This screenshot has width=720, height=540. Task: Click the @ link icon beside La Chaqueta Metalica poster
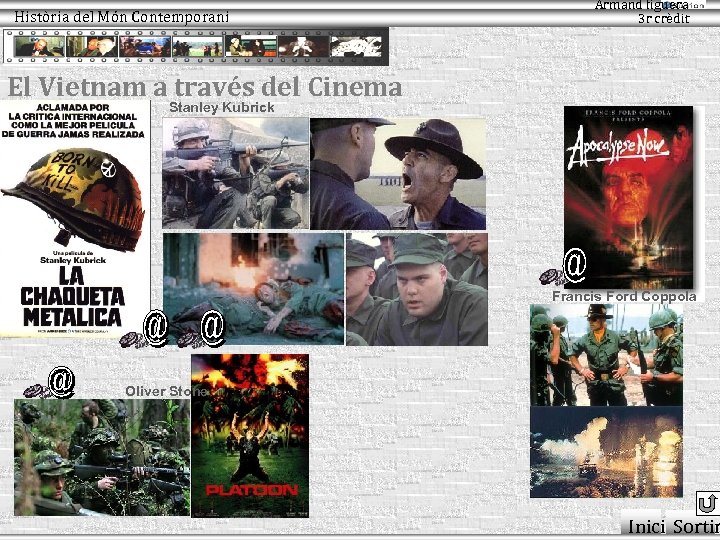point(155,328)
